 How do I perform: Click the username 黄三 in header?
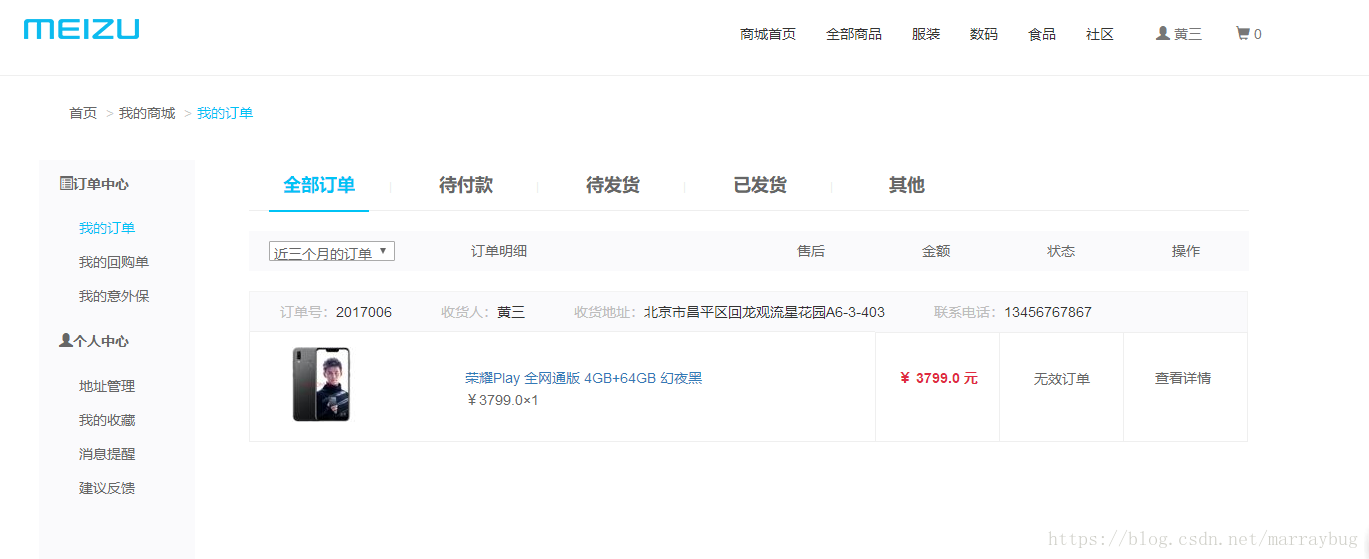pos(1188,34)
